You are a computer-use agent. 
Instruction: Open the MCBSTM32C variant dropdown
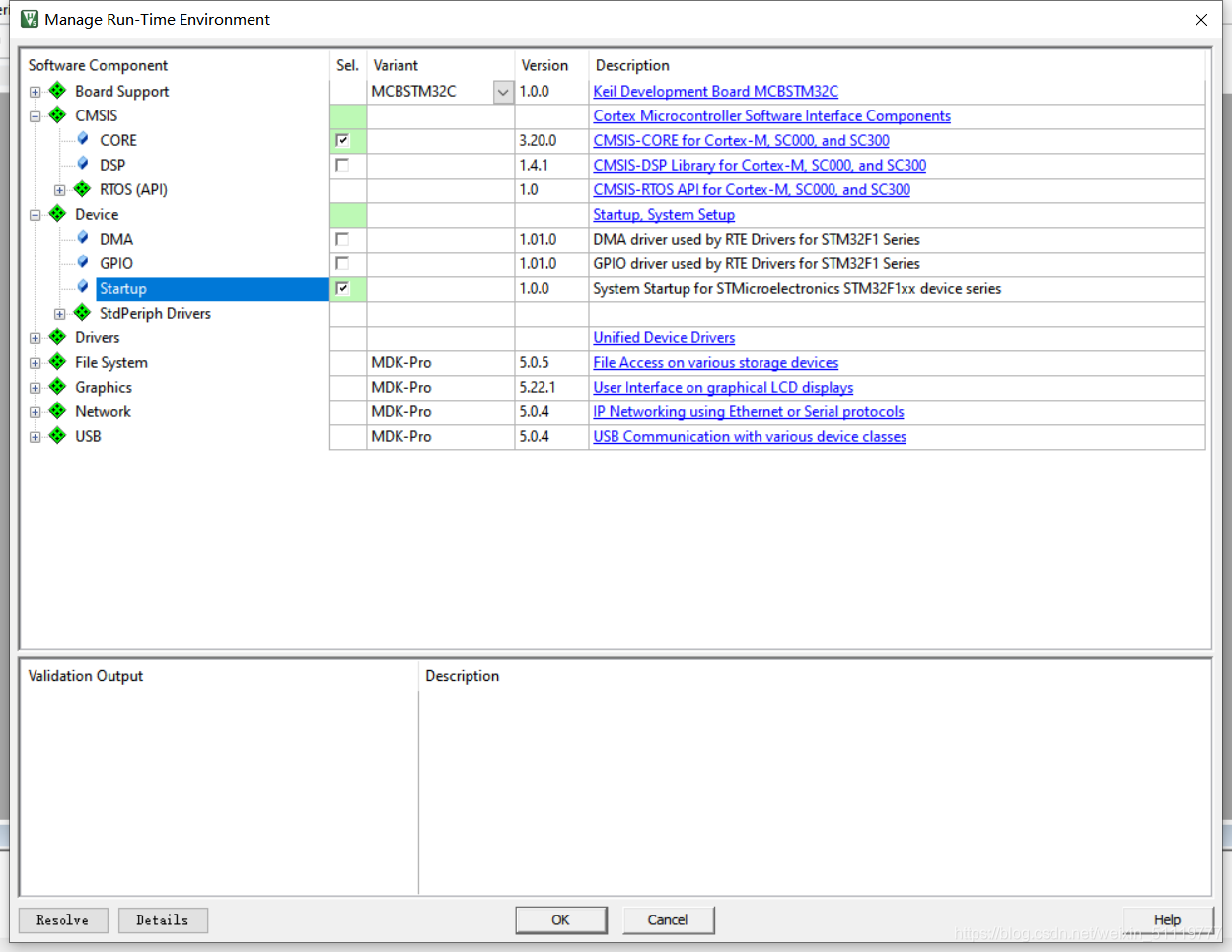click(503, 92)
